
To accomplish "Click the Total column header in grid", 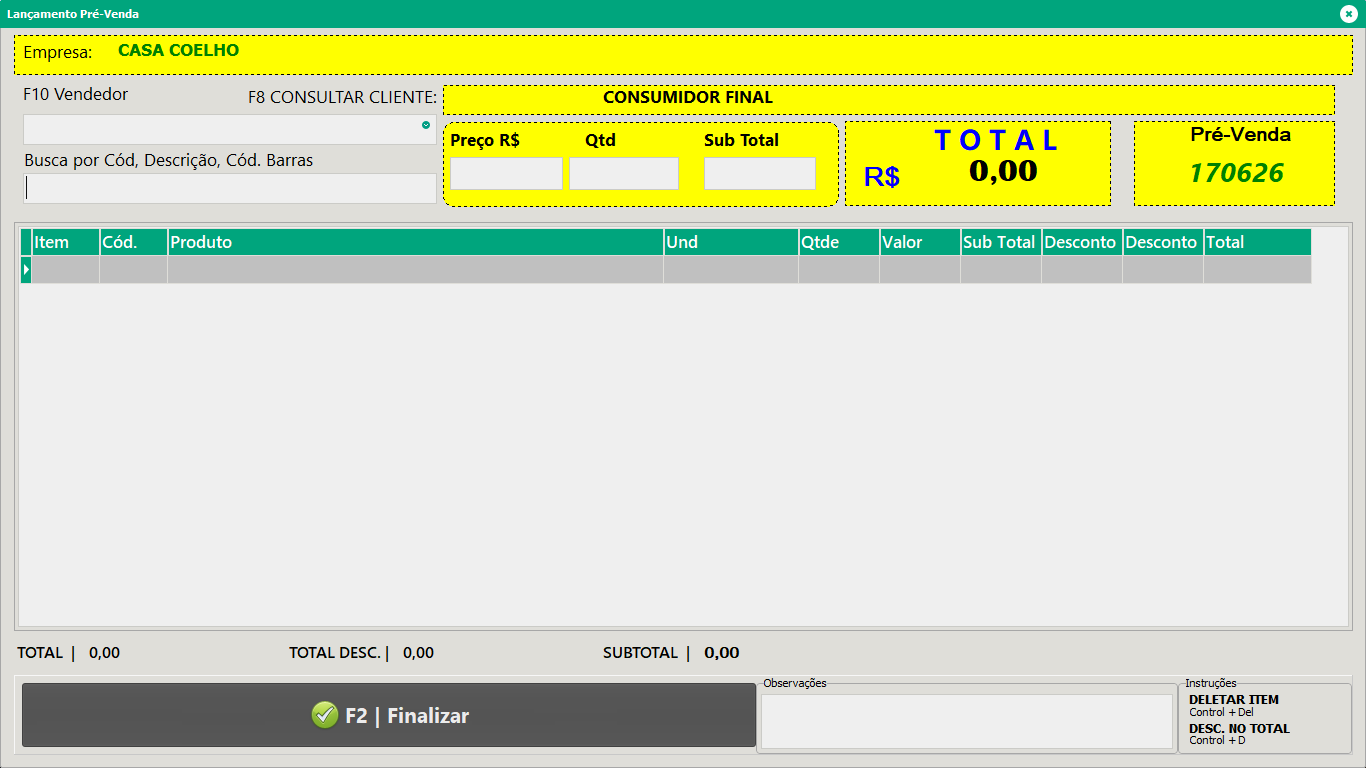I will (1256, 242).
